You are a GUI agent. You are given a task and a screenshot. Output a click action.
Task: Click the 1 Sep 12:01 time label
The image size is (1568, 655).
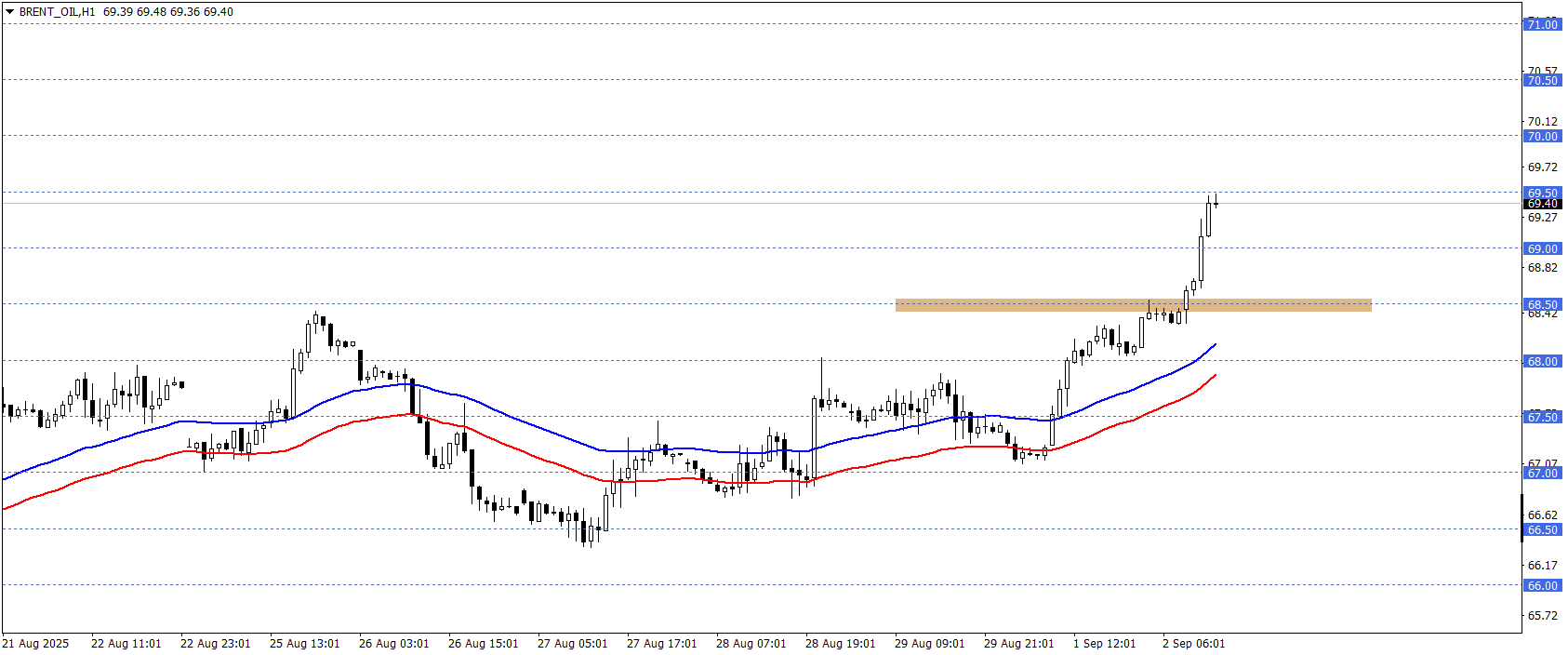coord(1104,644)
